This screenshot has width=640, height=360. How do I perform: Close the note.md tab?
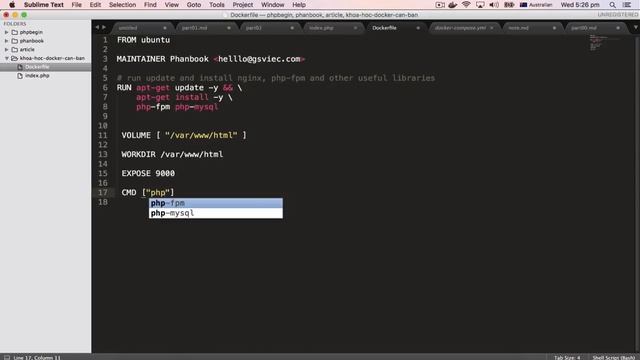click(x=554, y=28)
